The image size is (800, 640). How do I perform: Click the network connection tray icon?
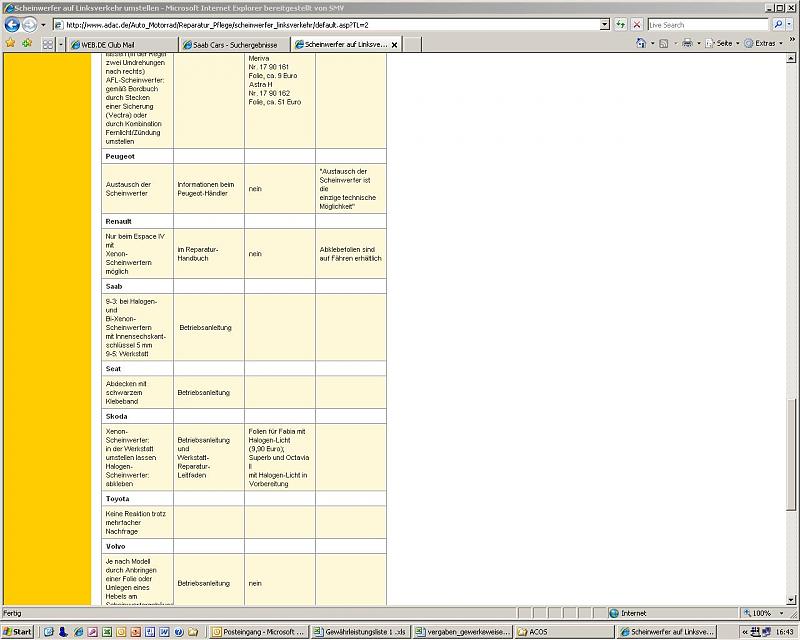pos(757,632)
